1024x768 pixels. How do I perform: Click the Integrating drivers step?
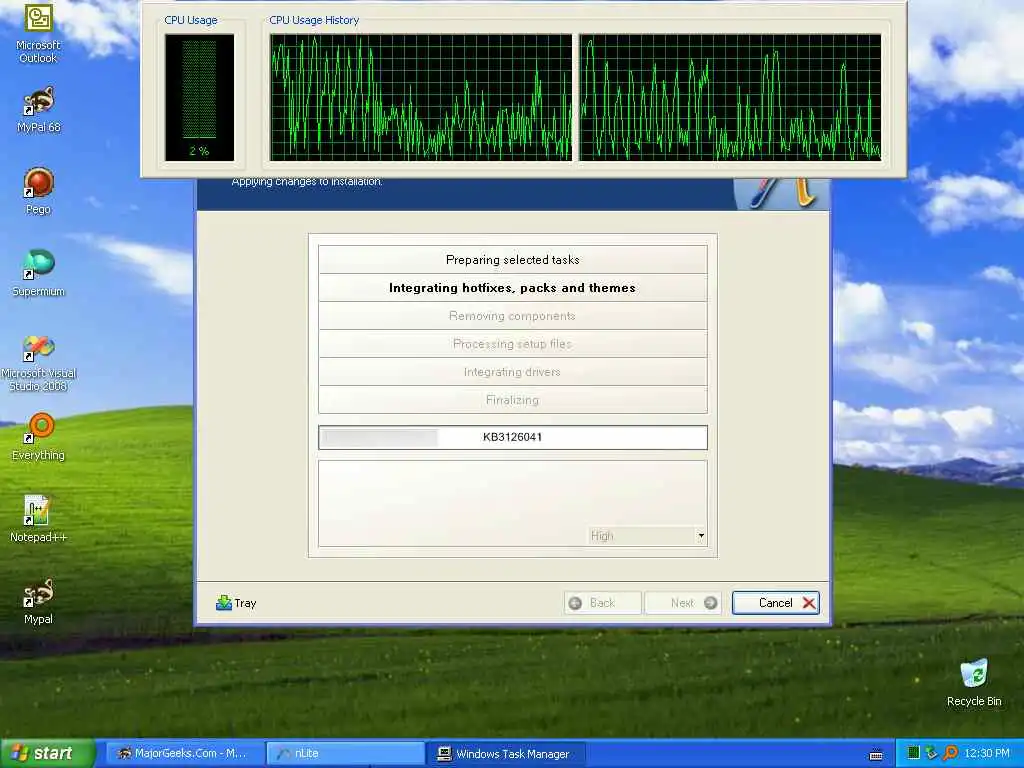click(513, 372)
